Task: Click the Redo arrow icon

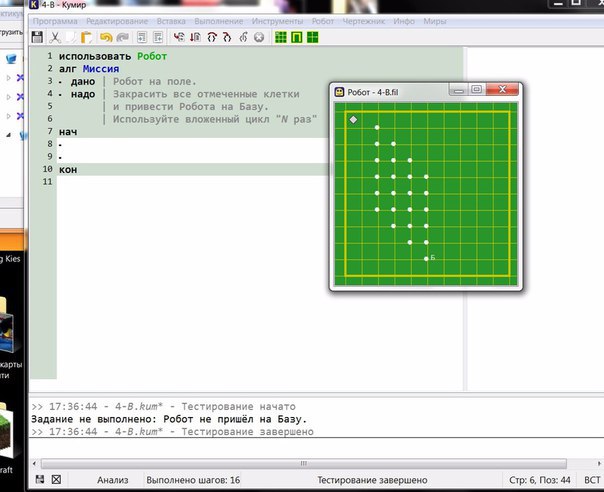Action: click(121, 38)
